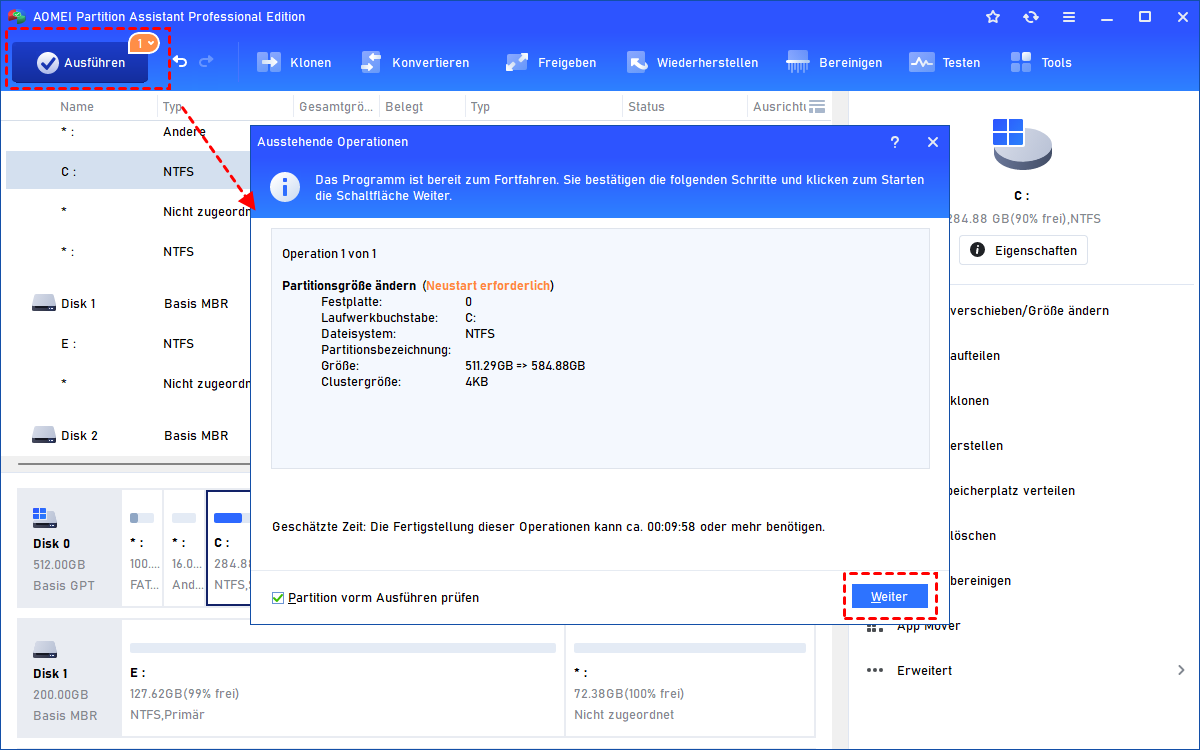Select the row with type Andere
The height and width of the screenshot is (750, 1200).
[128, 131]
